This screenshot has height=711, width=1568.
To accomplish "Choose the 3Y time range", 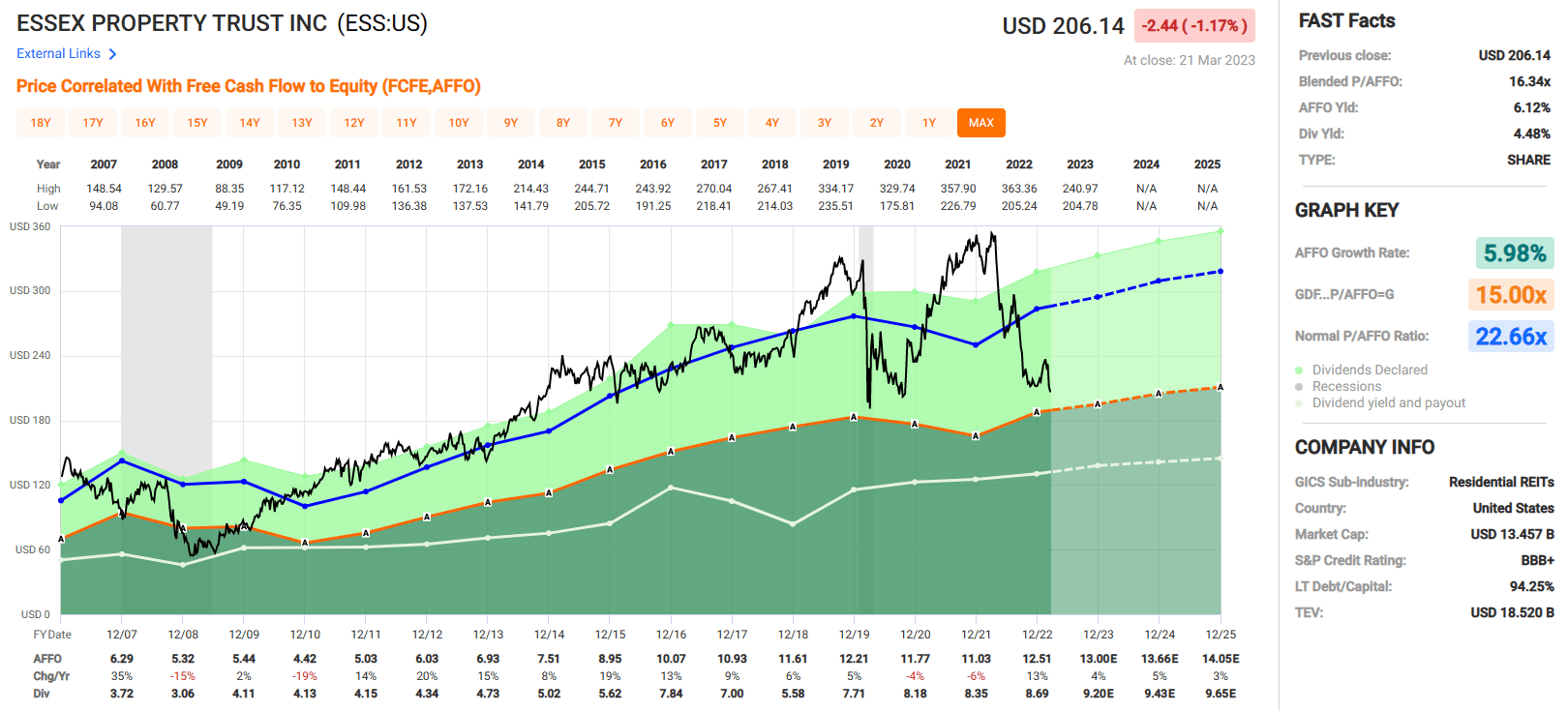I will click(x=825, y=123).
